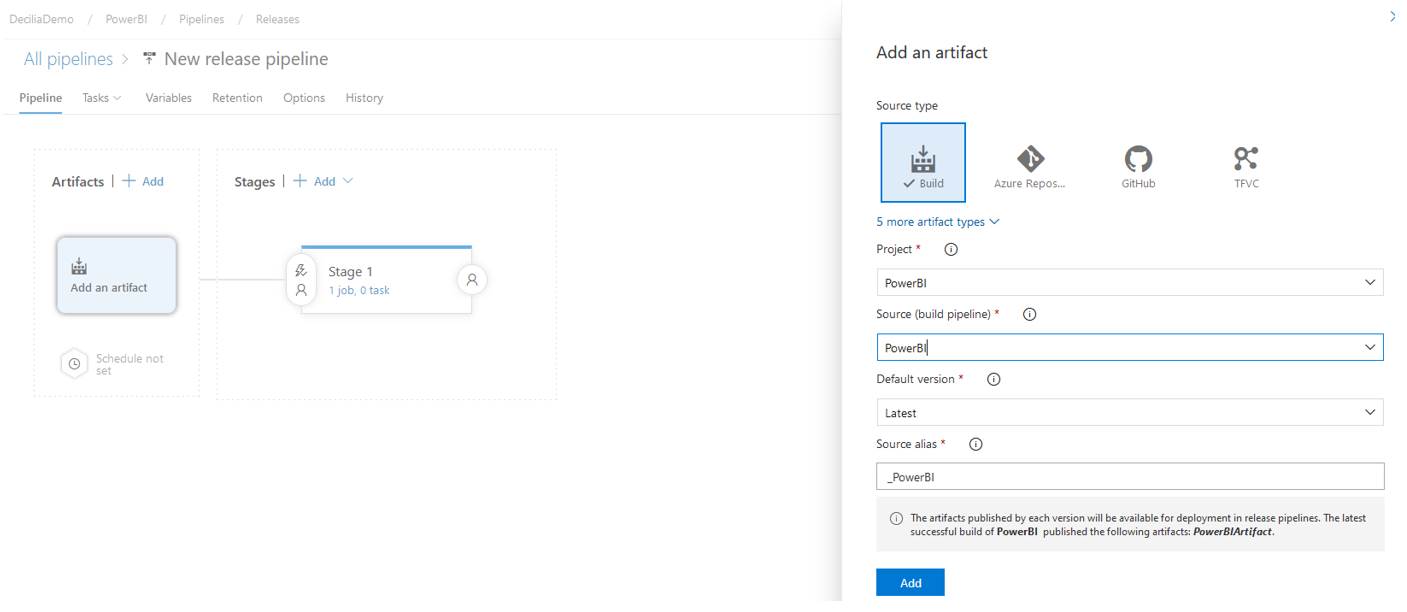The height and width of the screenshot is (612, 1407).
Task: Choose GitHub source type icon
Action: [1138, 158]
